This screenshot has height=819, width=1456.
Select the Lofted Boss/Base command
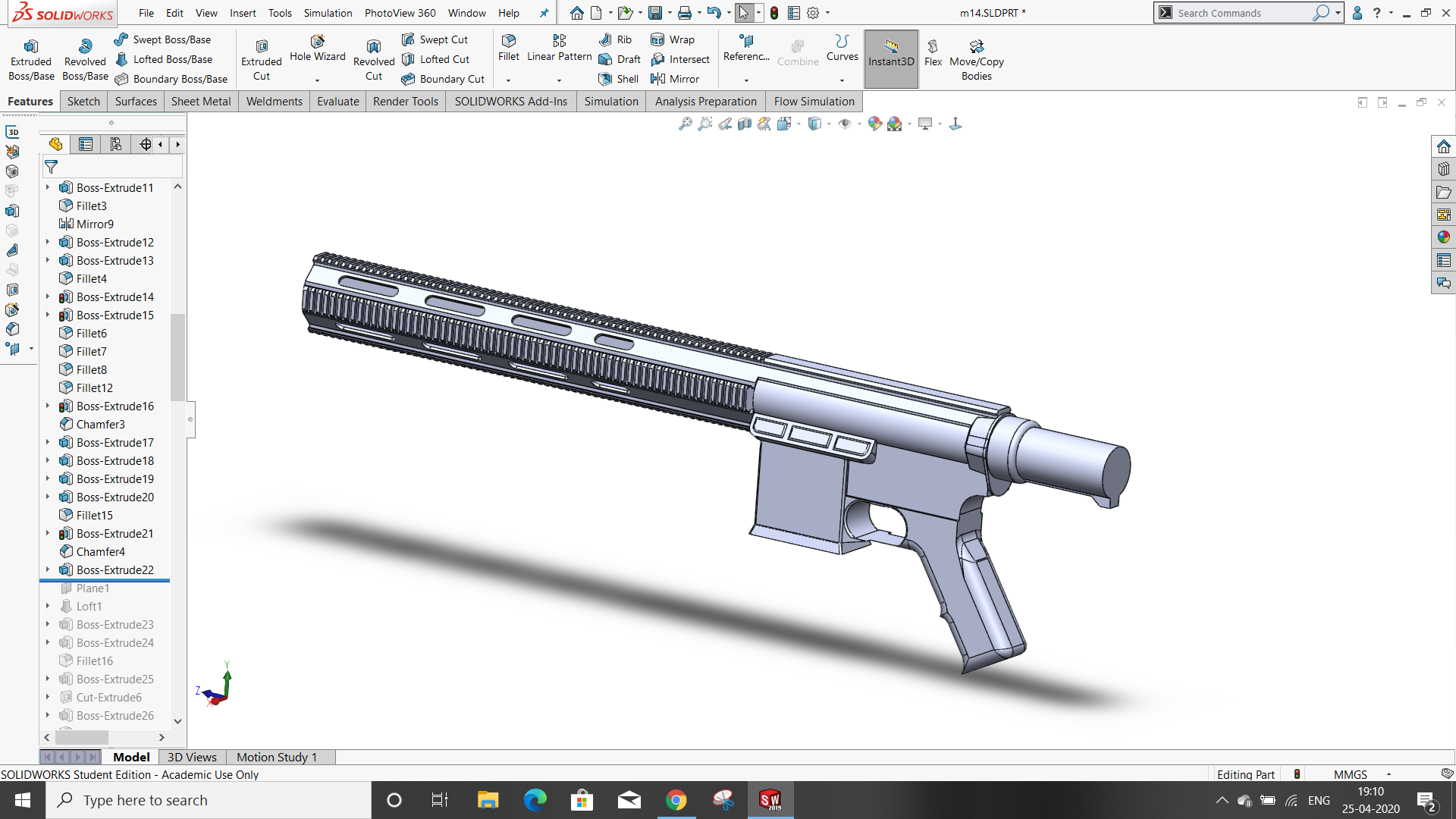coord(163,59)
